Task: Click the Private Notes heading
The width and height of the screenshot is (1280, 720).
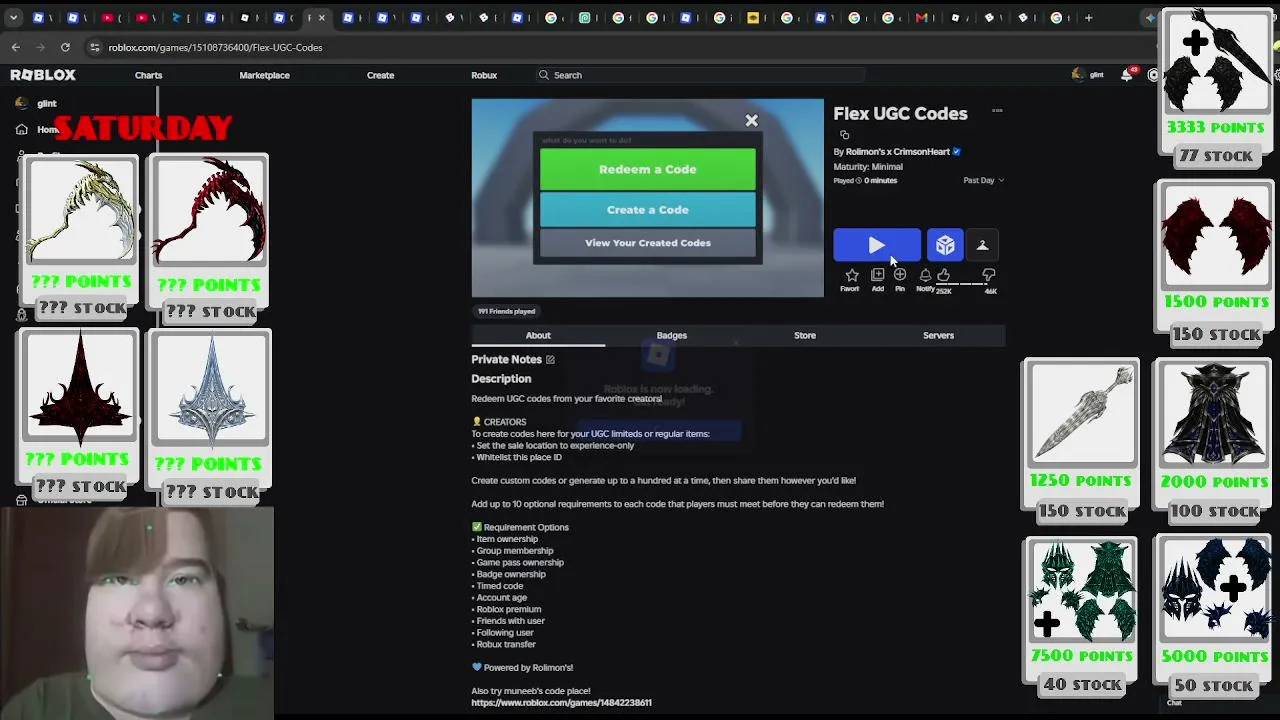Action: click(x=506, y=360)
